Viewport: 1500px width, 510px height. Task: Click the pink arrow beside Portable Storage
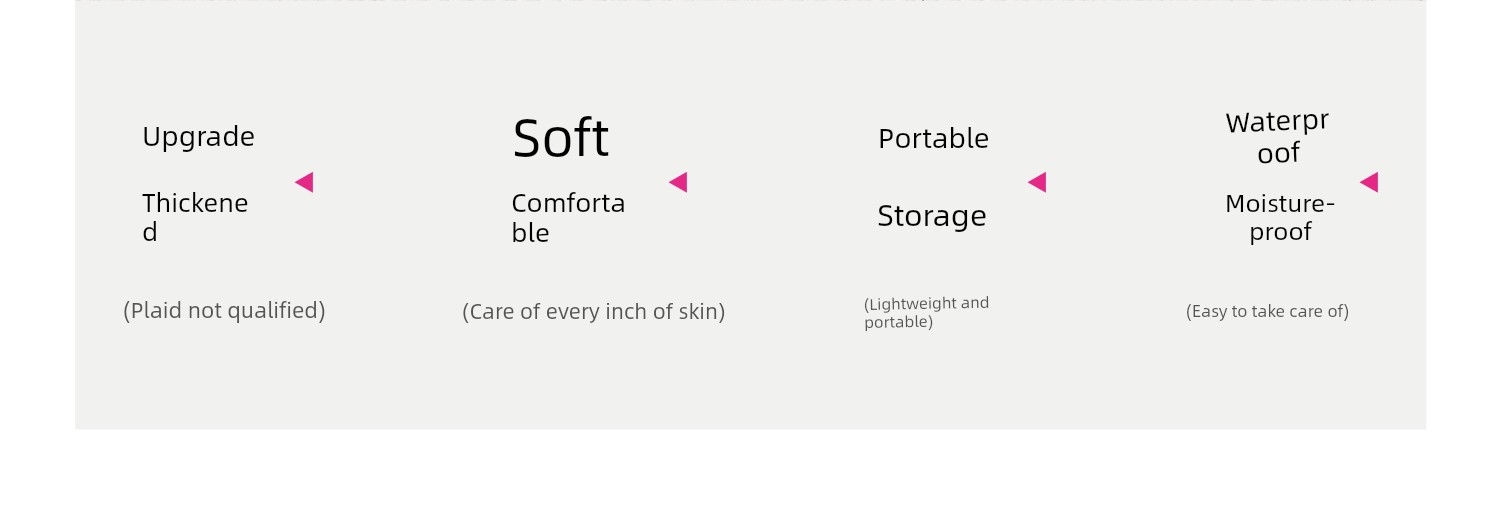[1037, 182]
